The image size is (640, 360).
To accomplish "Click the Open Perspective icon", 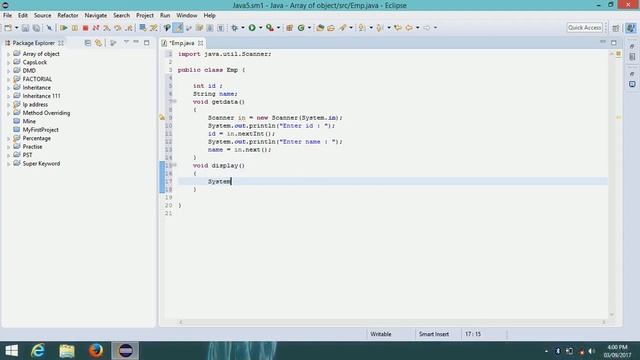I will (616, 28).
